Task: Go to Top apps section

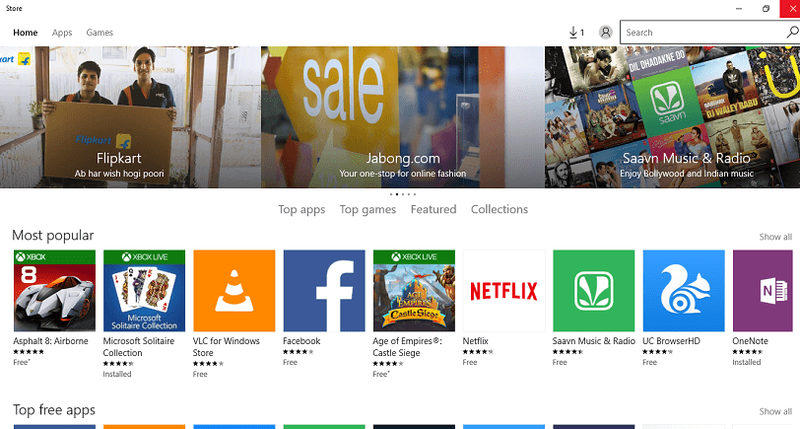Action: click(x=302, y=210)
